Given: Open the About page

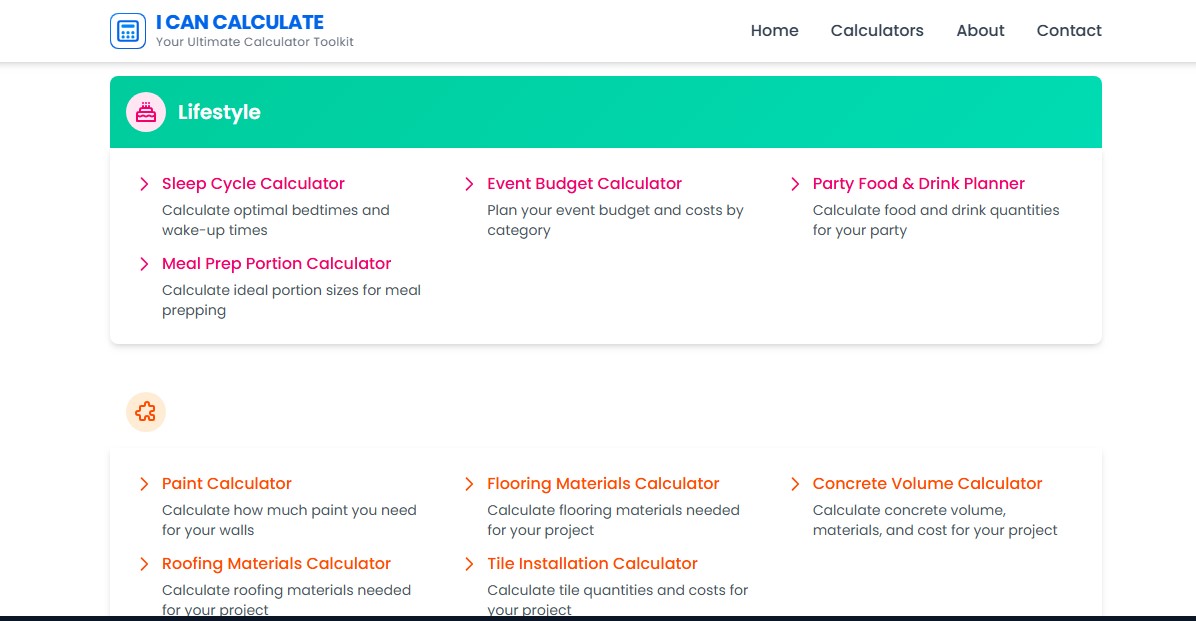Looking at the screenshot, I should point(980,30).
